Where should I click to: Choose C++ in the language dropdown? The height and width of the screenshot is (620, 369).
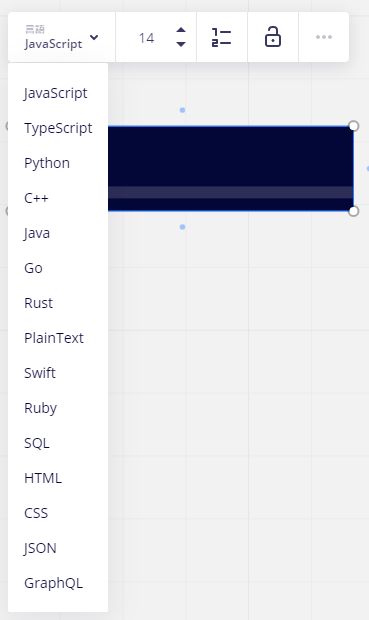[x=58, y=198]
